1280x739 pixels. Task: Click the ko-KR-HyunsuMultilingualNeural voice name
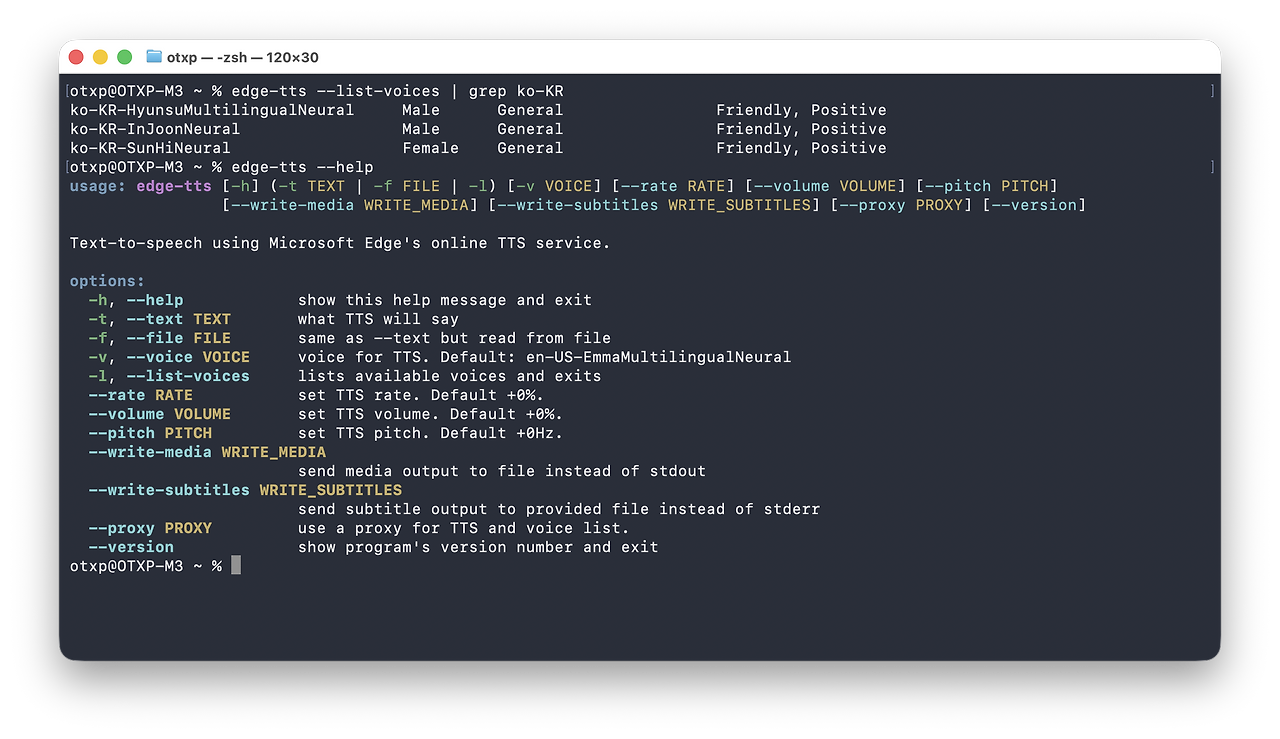click(x=212, y=110)
